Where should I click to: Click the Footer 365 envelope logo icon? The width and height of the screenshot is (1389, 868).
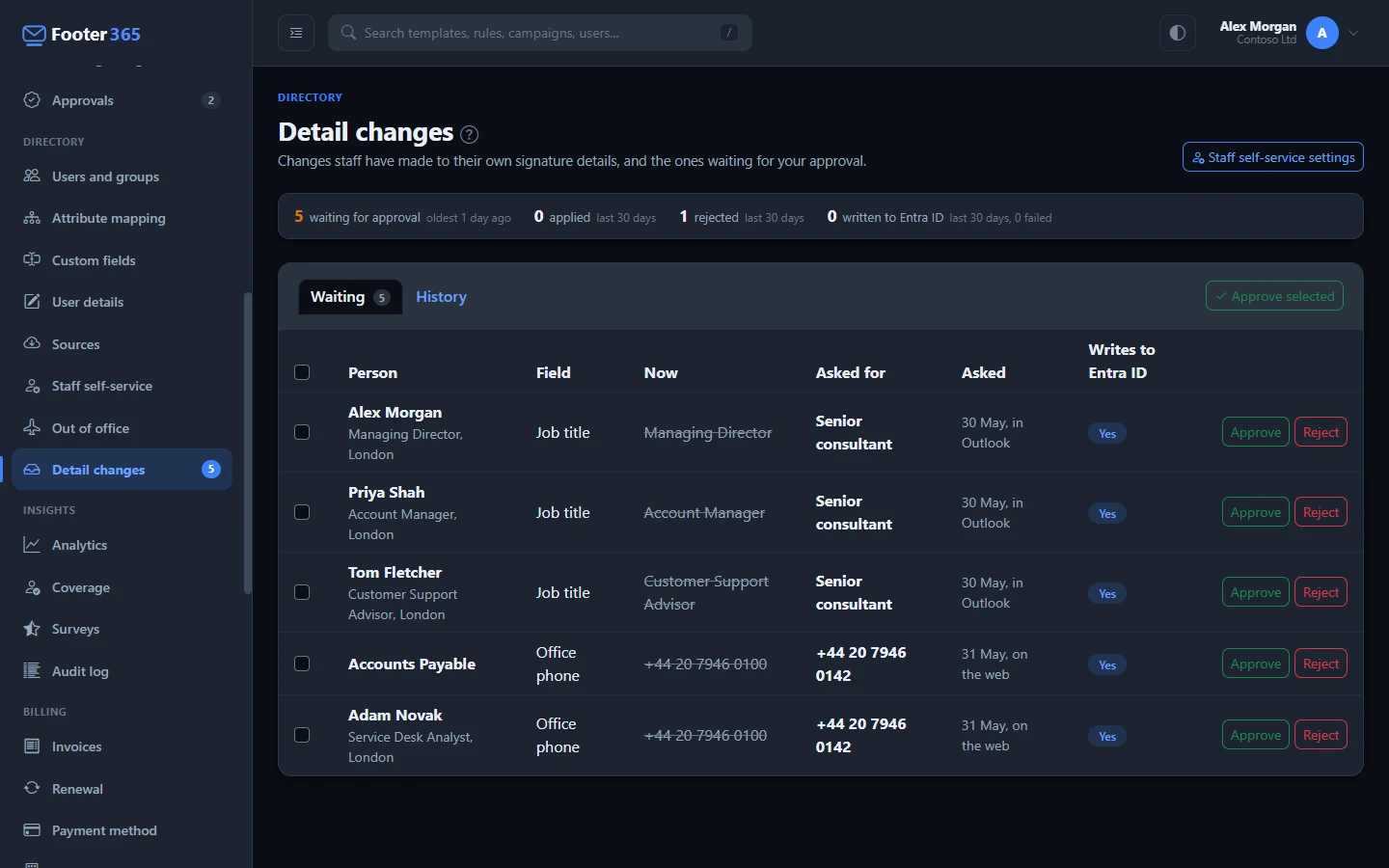34,35
